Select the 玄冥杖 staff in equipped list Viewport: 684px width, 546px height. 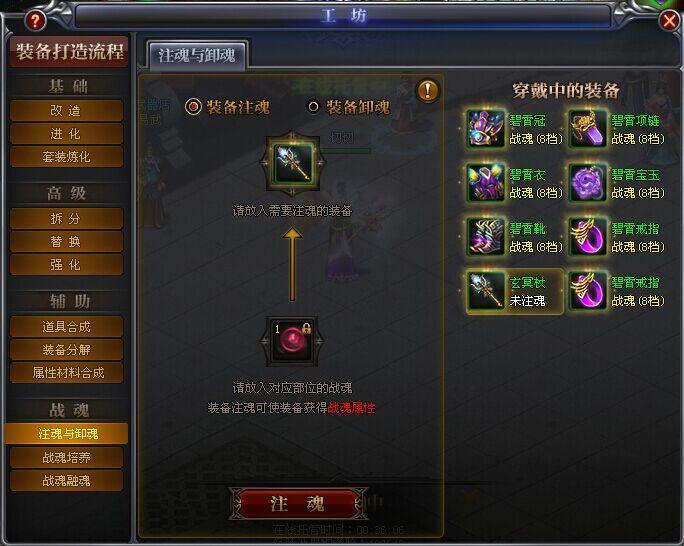pyautogui.click(x=515, y=291)
